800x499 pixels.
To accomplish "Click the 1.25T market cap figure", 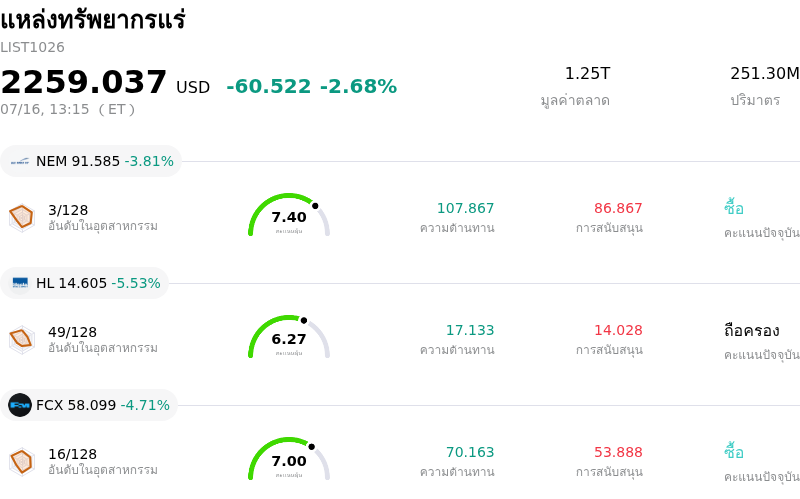I will coord(587,73).
